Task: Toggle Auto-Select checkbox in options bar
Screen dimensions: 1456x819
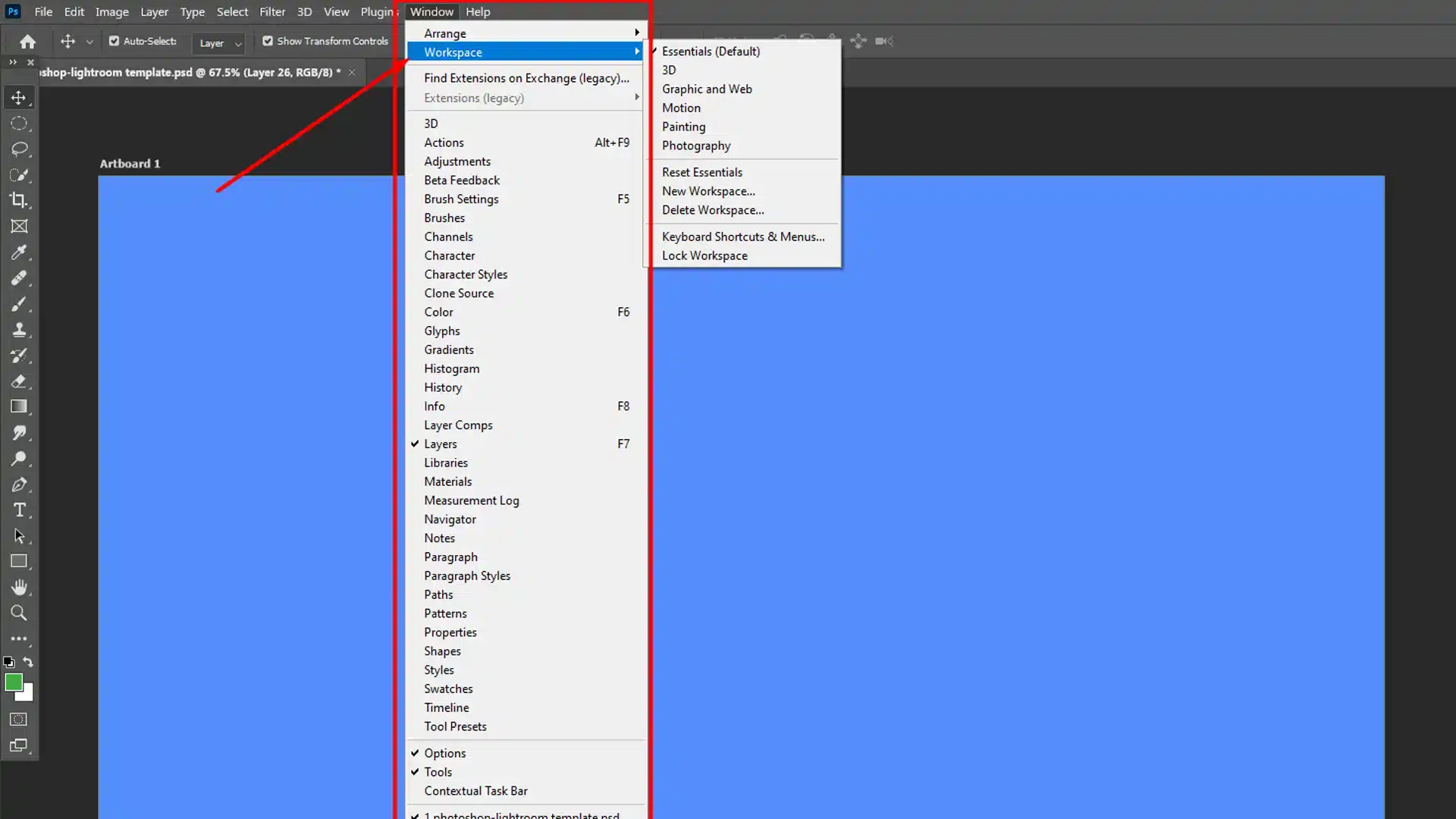Action: pyautogui.click(x=113, y=41)
